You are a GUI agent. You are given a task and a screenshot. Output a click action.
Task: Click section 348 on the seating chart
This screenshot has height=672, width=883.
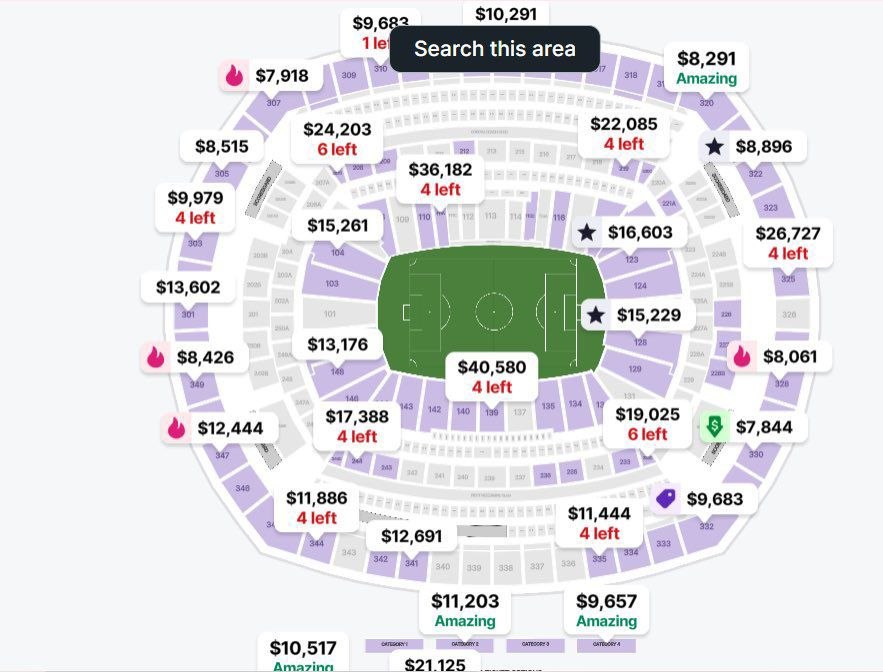point(243,488)
